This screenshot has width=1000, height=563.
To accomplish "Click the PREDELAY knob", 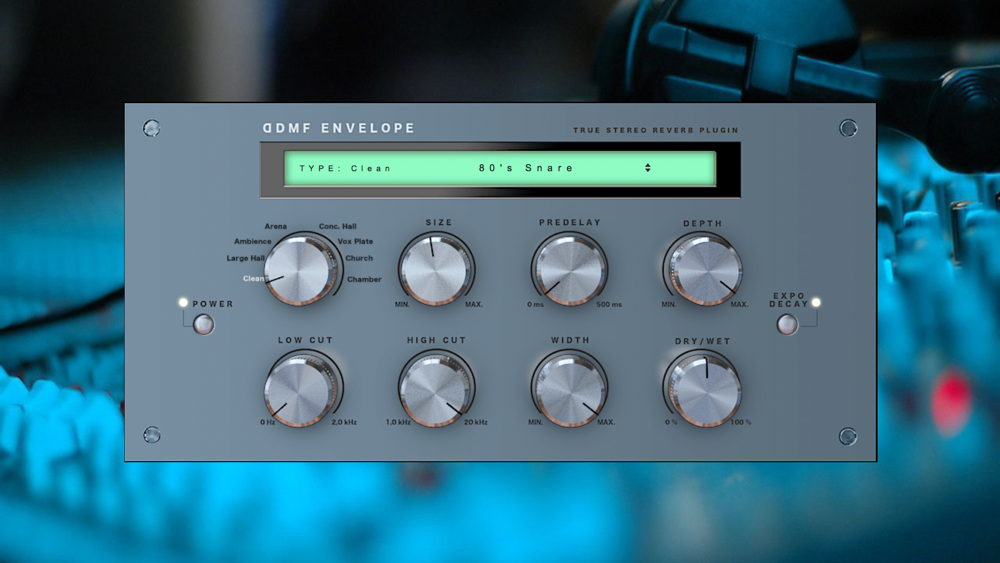I will coord(570,268).
